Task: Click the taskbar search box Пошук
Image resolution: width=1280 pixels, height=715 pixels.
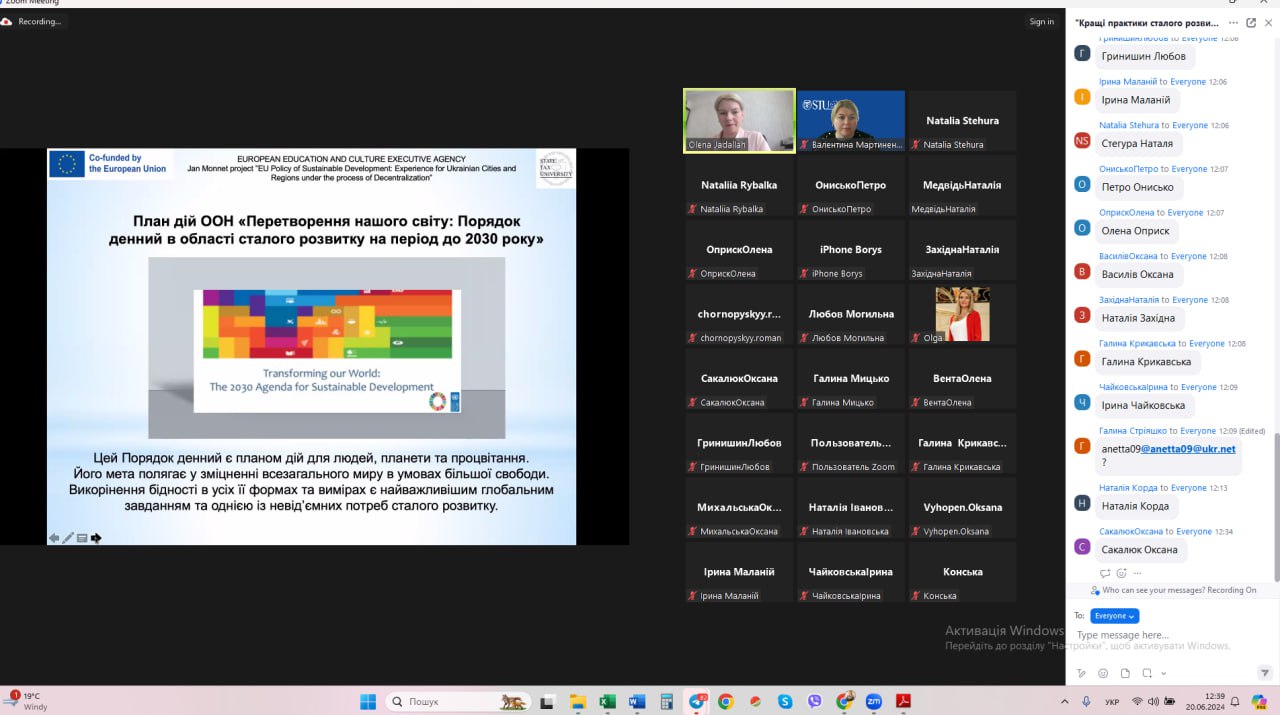Action: click(x=457, y=701)
